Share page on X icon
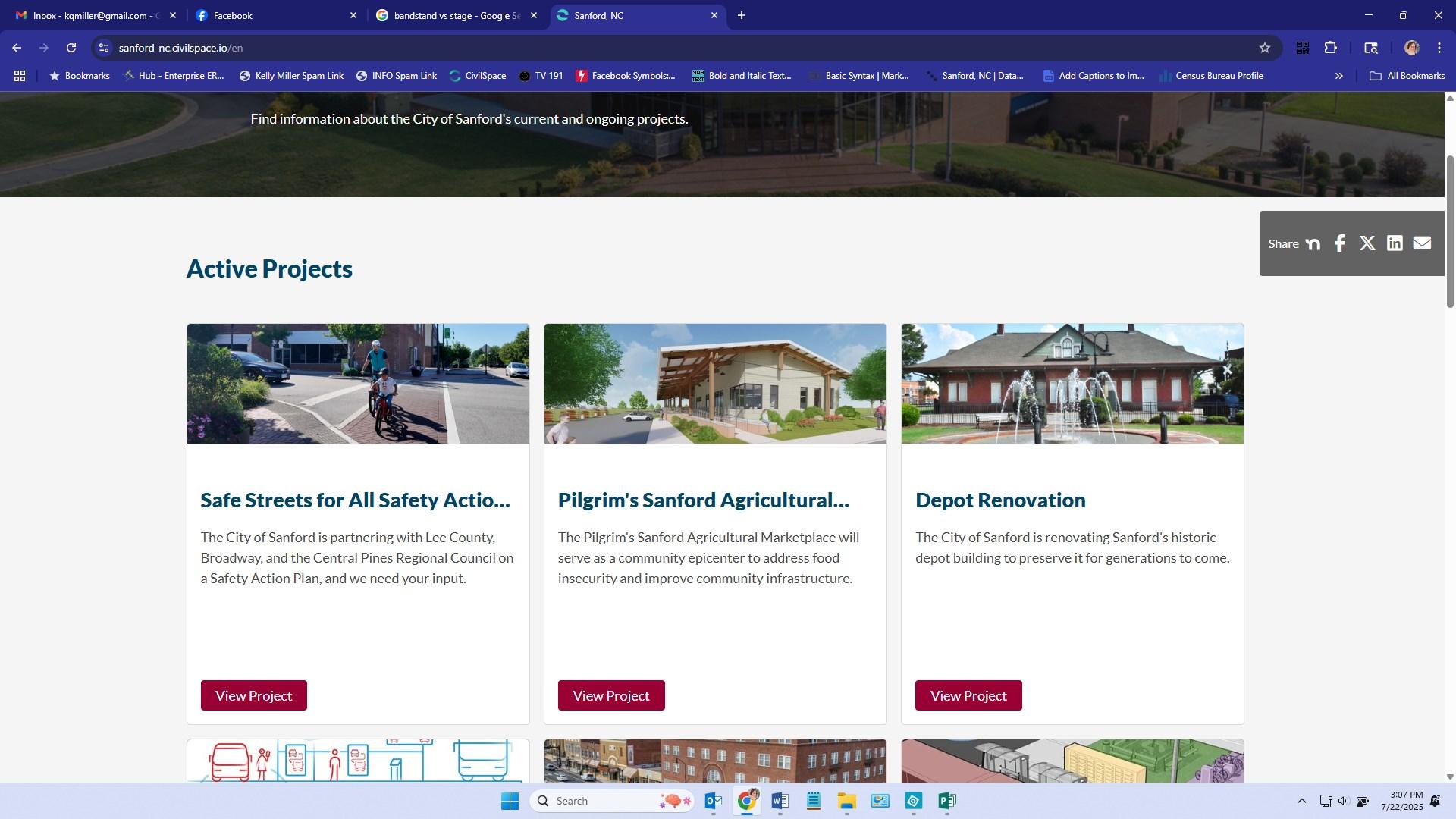1456x819 pixels. point(1367,243)
